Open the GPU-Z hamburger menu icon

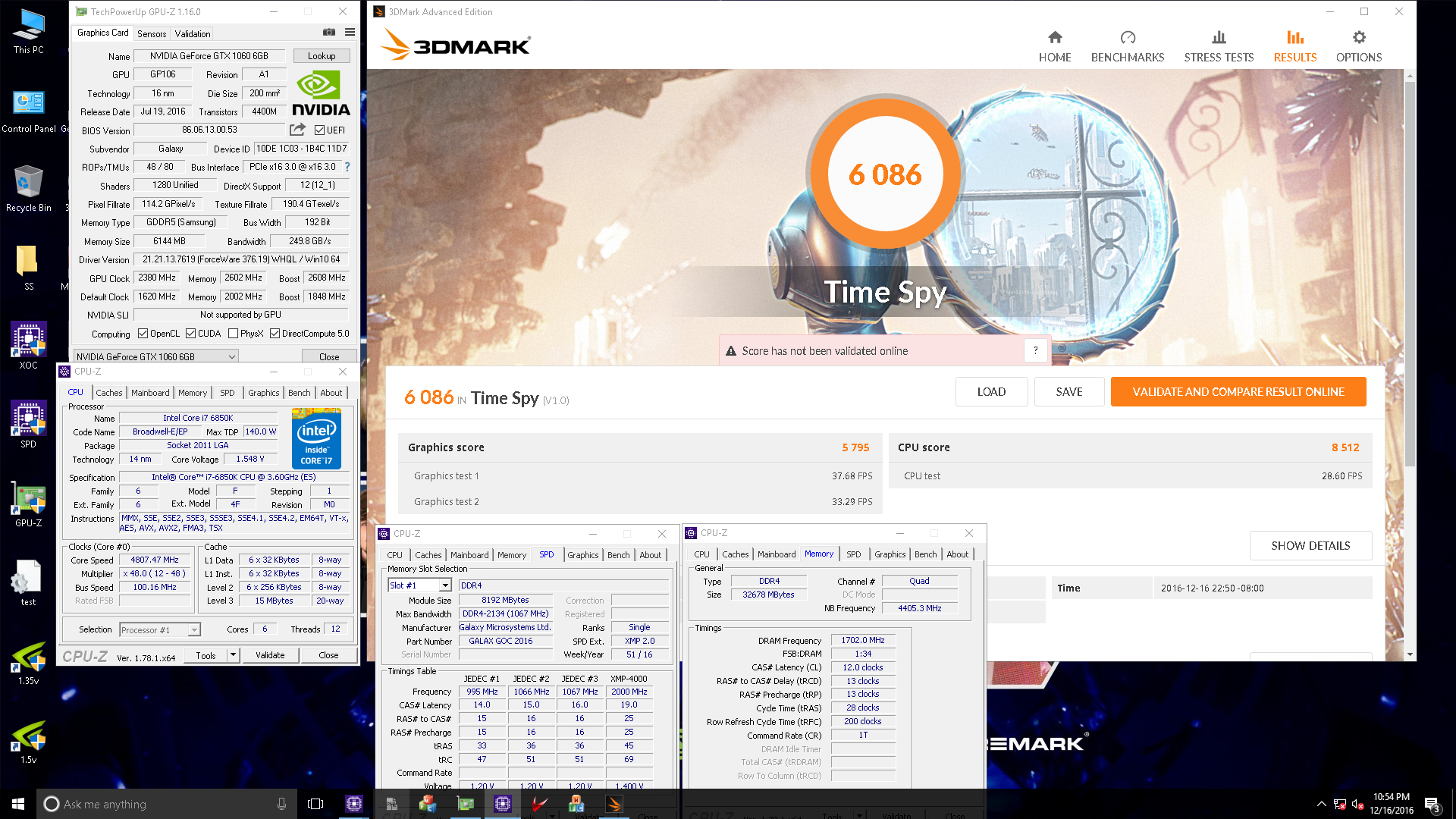pos(350,32)
